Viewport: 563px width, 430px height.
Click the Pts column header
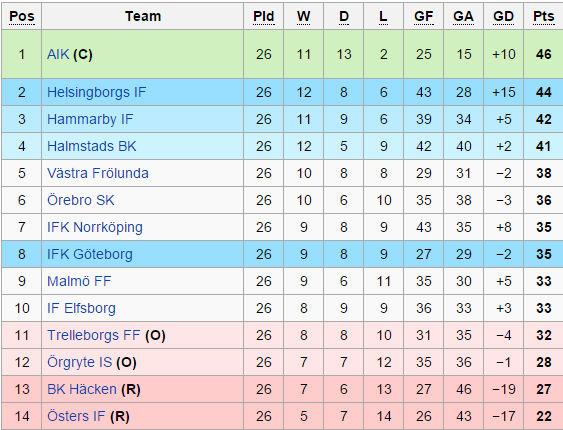click(x=544, y=16)
